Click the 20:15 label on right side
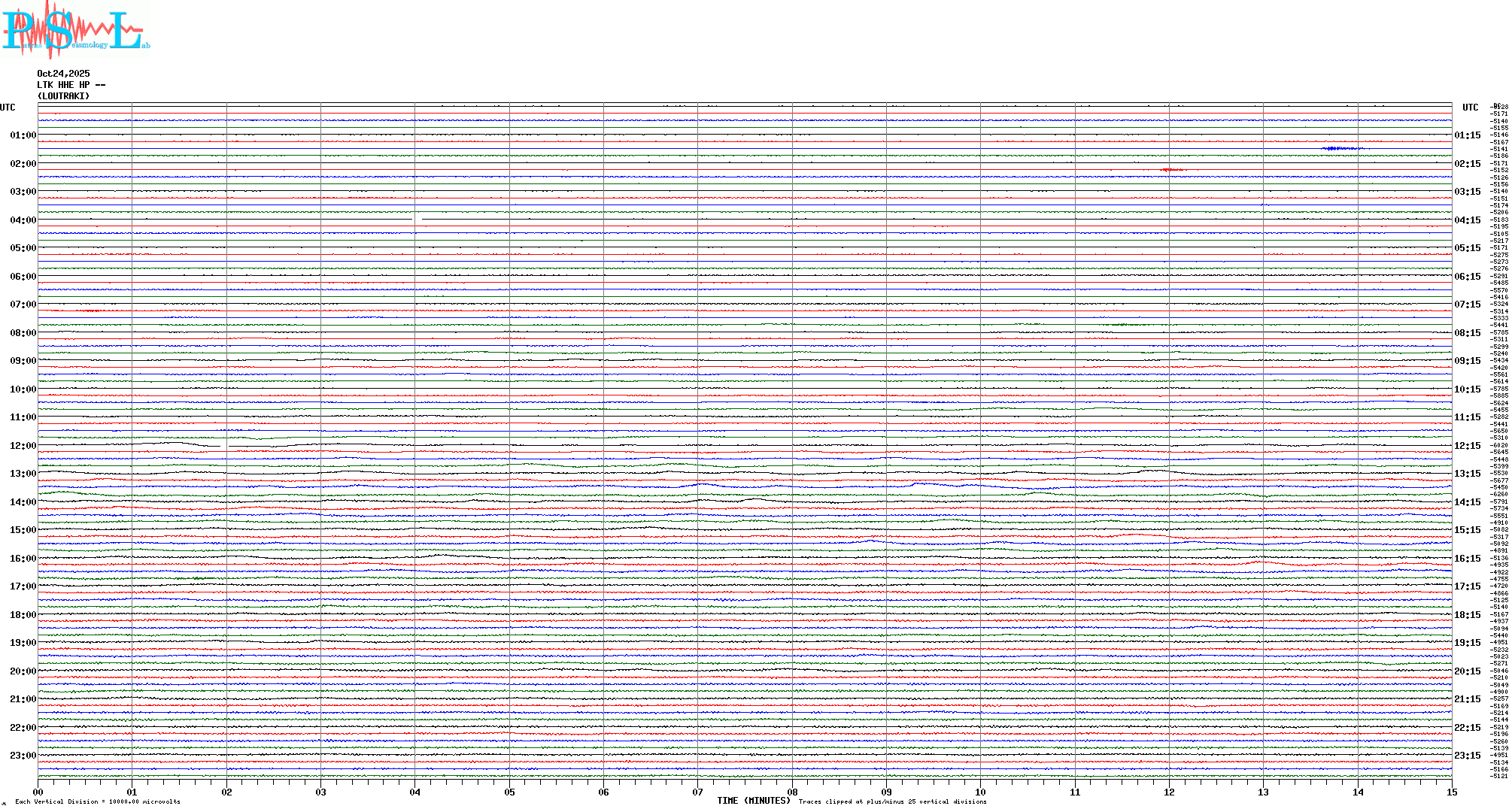Image resolution: width=1512 pixels, height=812 pixels. pyautogui.click(x=1467, y=671)
